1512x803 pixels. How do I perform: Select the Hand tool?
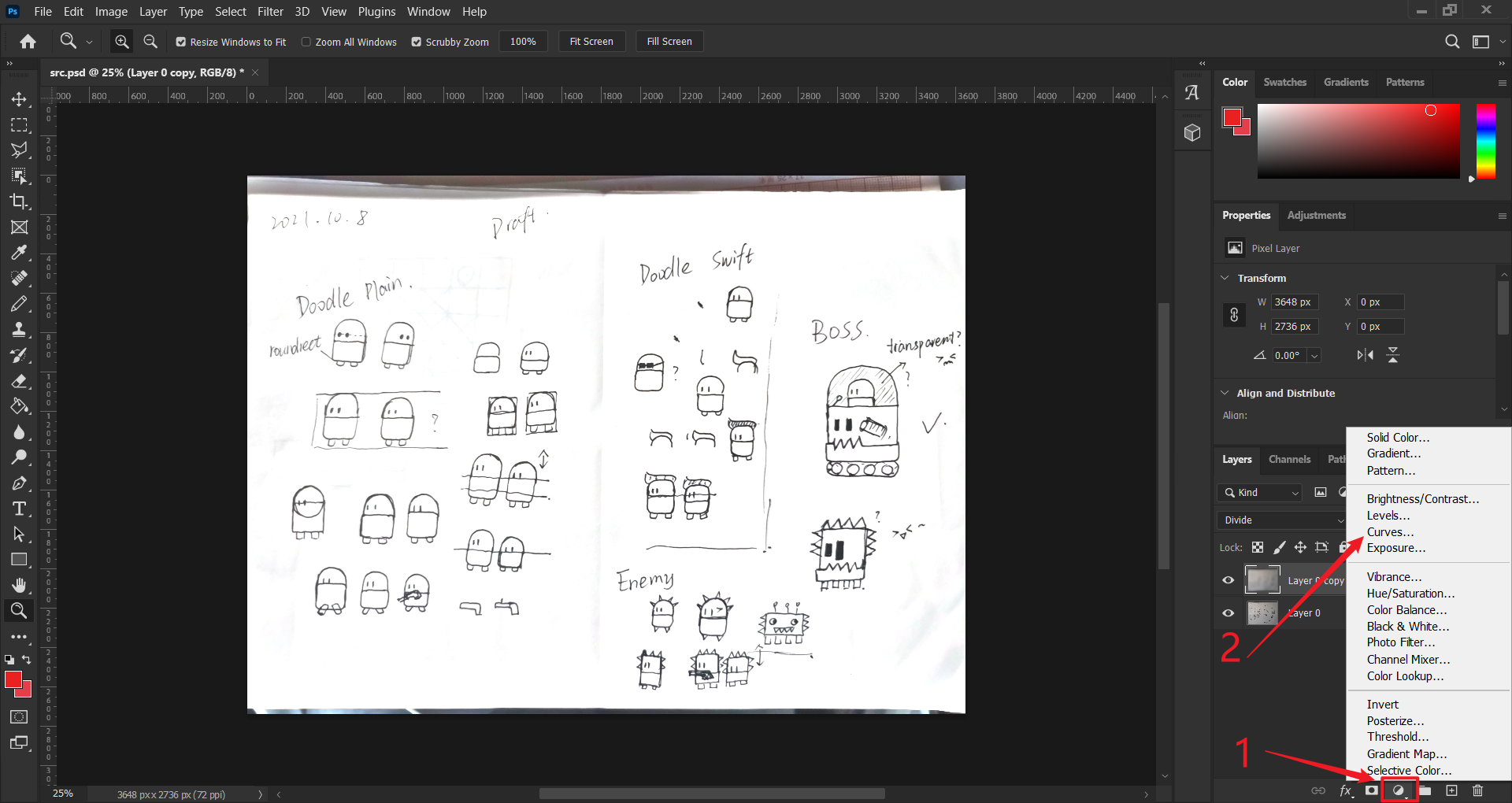[19, 585]
